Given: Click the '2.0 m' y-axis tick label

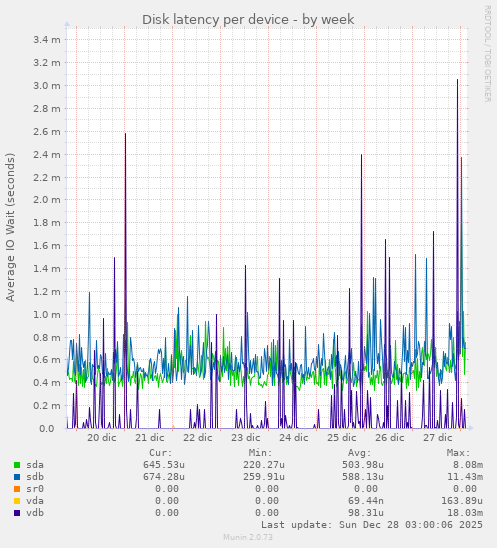Looking at the screenshot, I should tap(47, 200).
